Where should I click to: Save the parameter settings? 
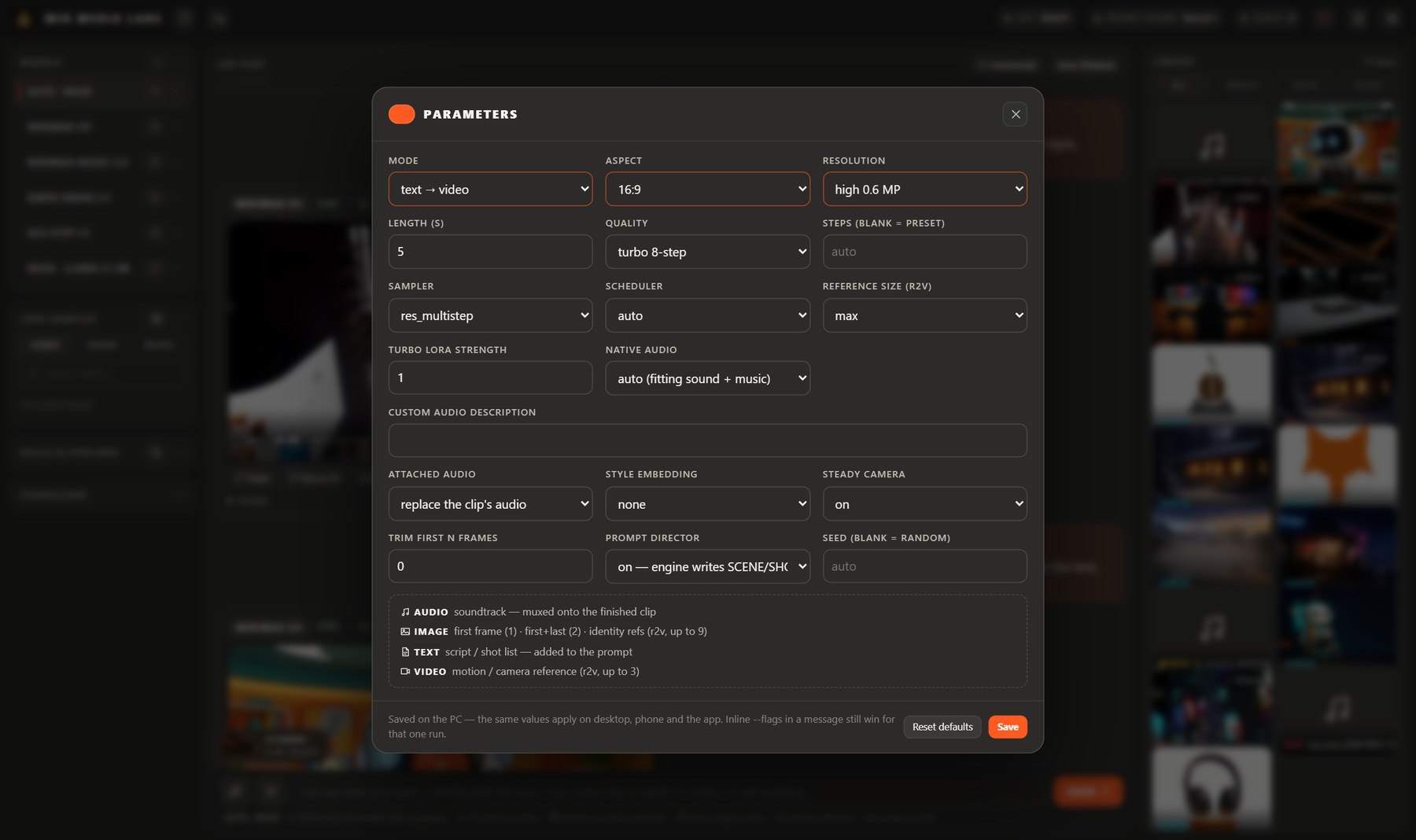pos(1008,727)
